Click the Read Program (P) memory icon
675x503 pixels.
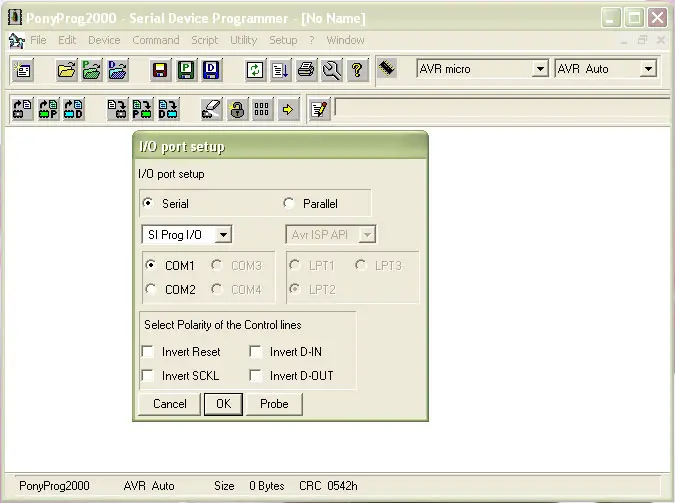coord(48,109)
